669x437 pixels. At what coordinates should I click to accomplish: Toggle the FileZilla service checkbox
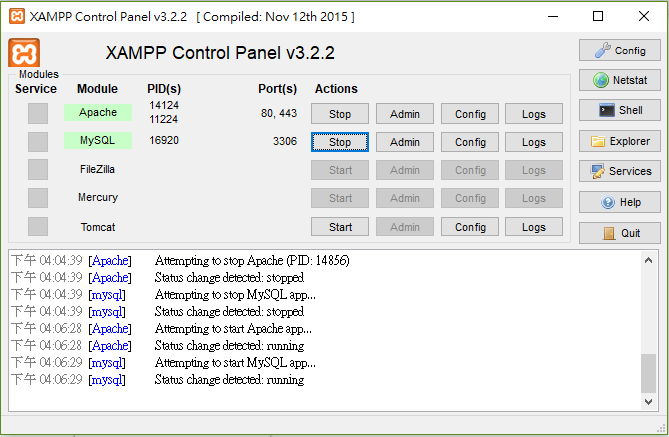[38, 169]
